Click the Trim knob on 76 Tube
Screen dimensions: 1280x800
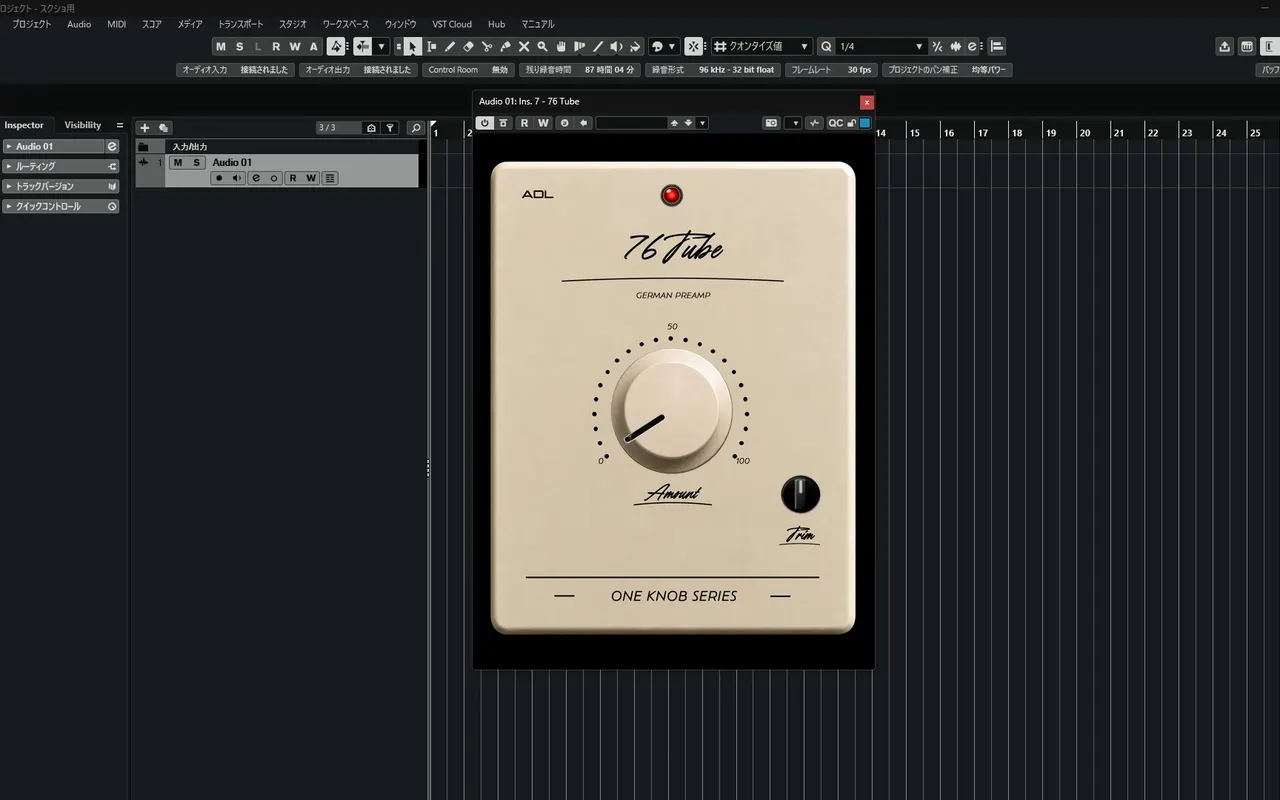coord(800,494)
